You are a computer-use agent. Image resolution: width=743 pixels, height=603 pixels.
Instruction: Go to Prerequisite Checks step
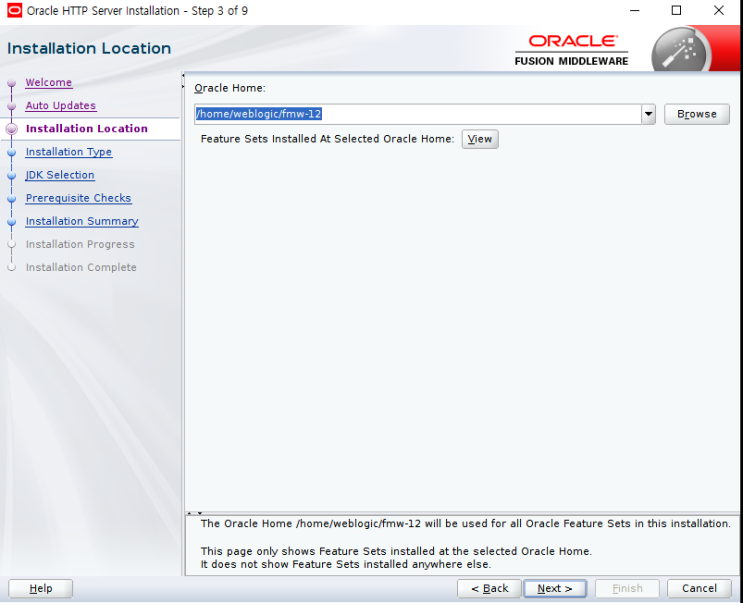pyautogui.click(x=78, y=198)
